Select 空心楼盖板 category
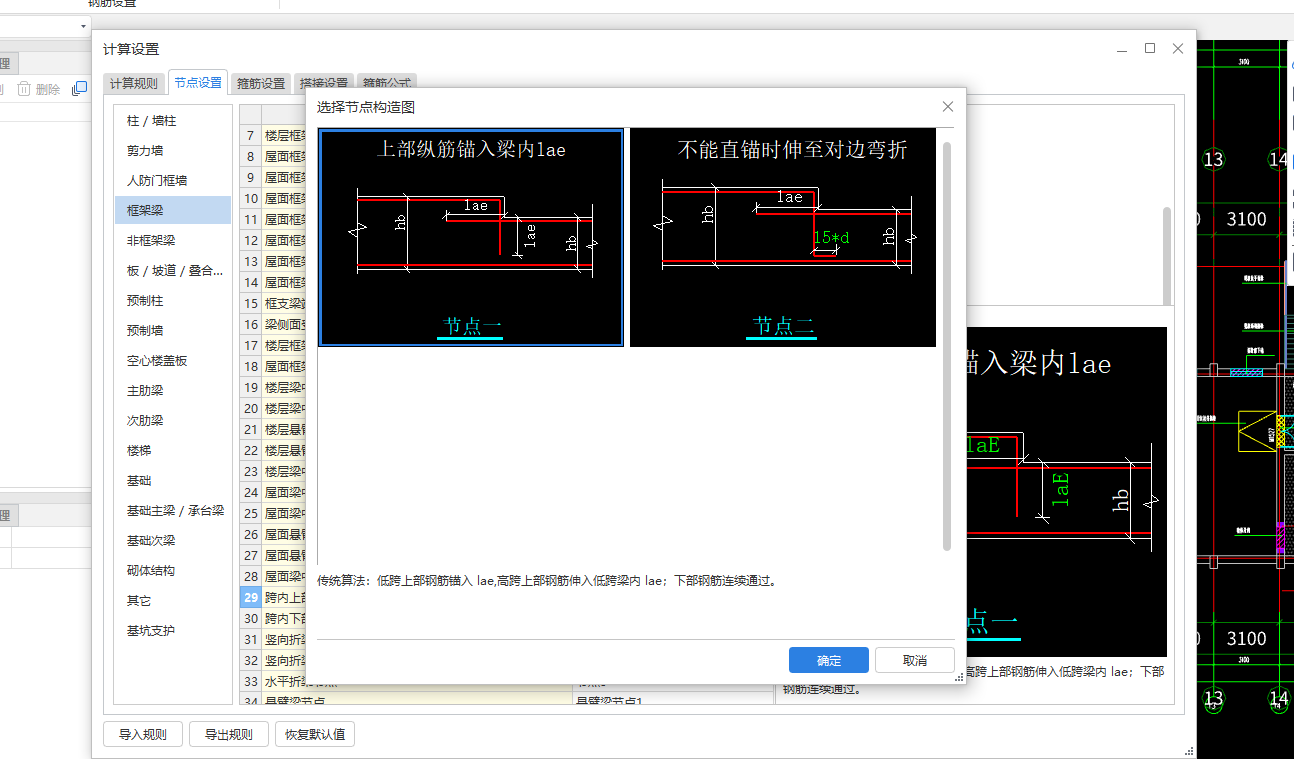This screenshot has width=1294, height=759. (172, 360)
